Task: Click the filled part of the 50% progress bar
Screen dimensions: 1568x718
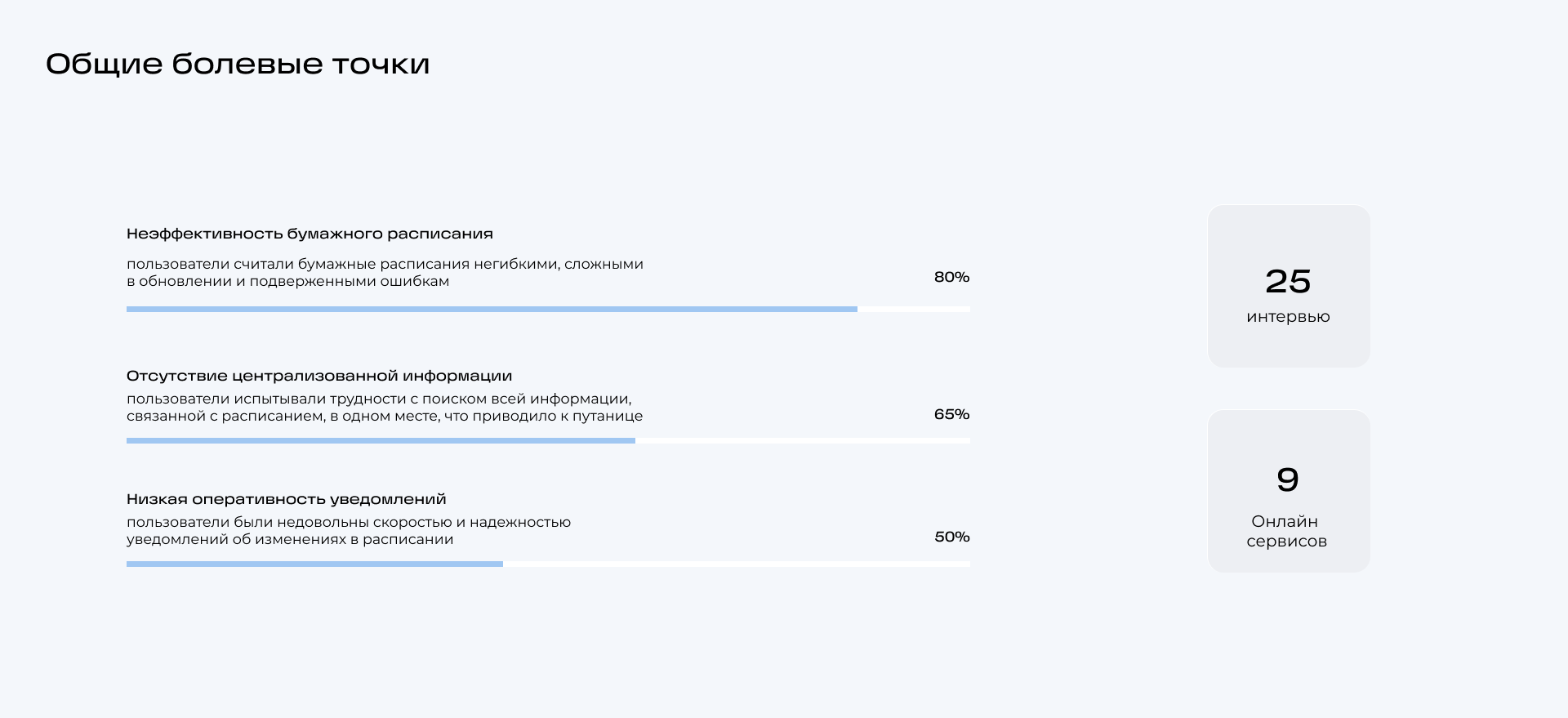Action: [x=314, y=564]
